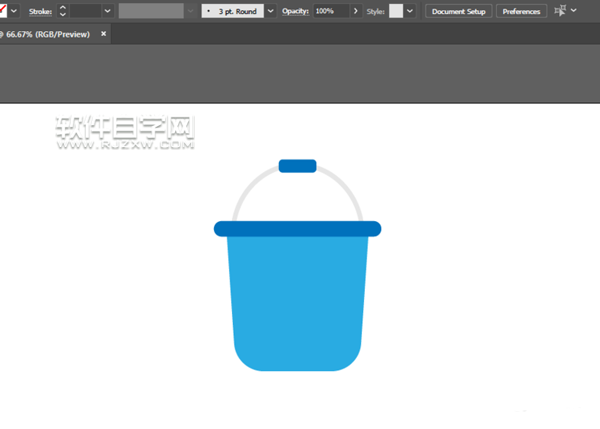
Task: Open Preferences
Action: pos(521,11)
